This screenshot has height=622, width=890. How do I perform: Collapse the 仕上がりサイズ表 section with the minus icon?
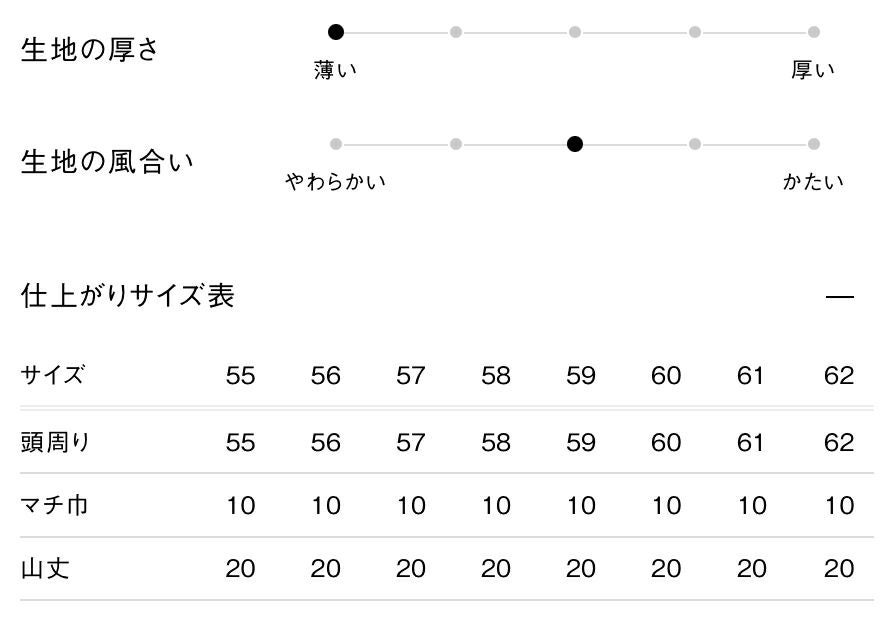click(x=840, y=297)
